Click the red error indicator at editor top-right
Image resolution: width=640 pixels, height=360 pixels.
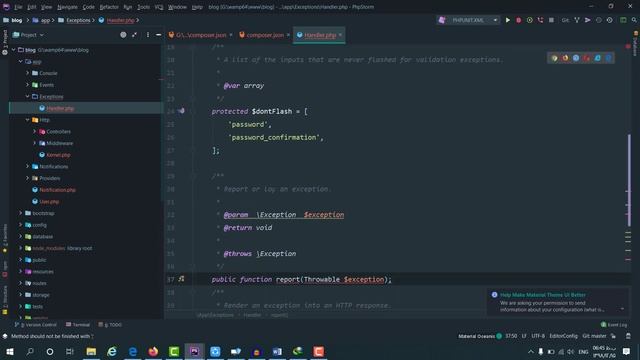click(x=628, y=47)
